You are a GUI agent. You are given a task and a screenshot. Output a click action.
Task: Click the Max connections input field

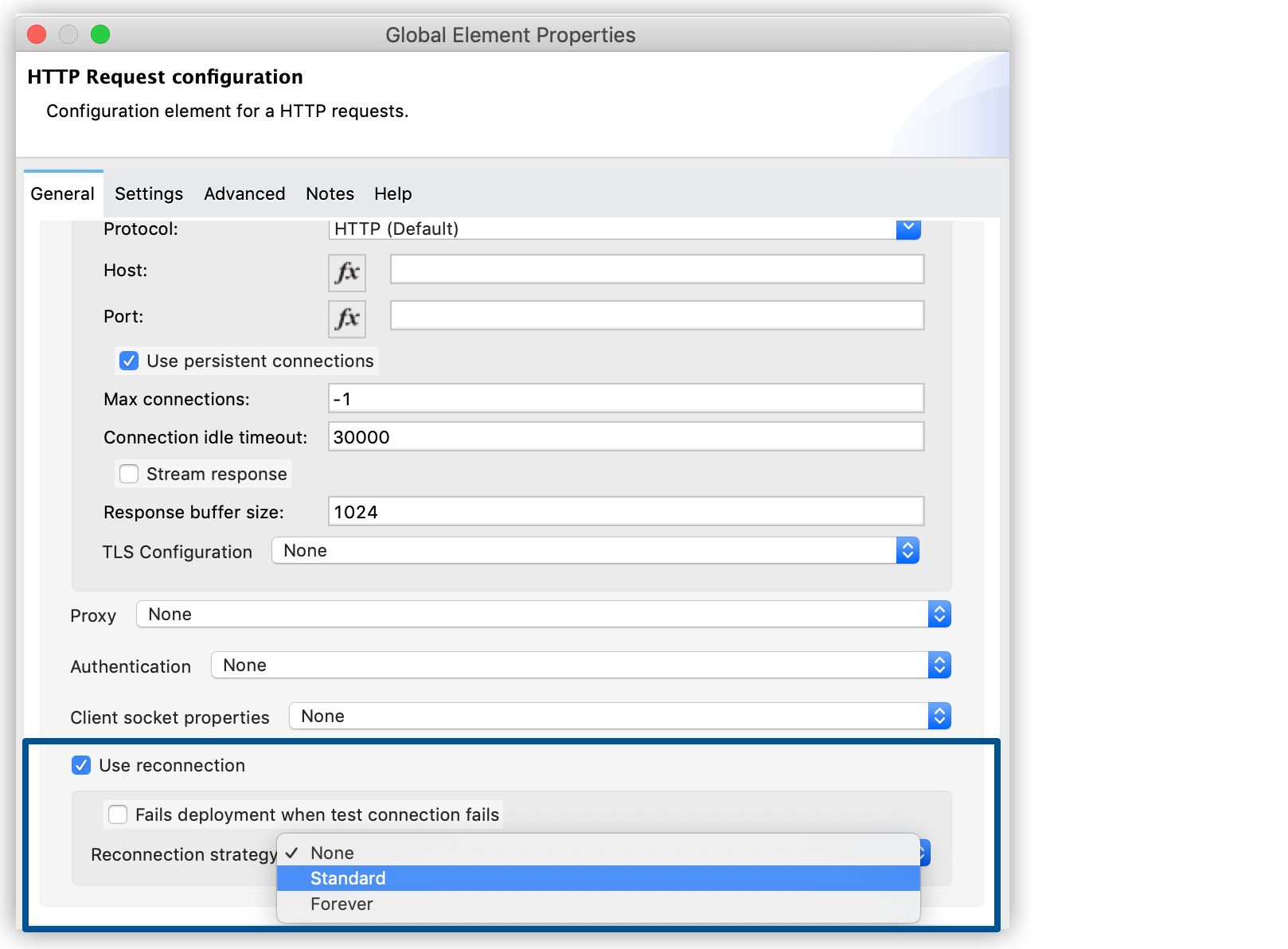coord(625,398)
